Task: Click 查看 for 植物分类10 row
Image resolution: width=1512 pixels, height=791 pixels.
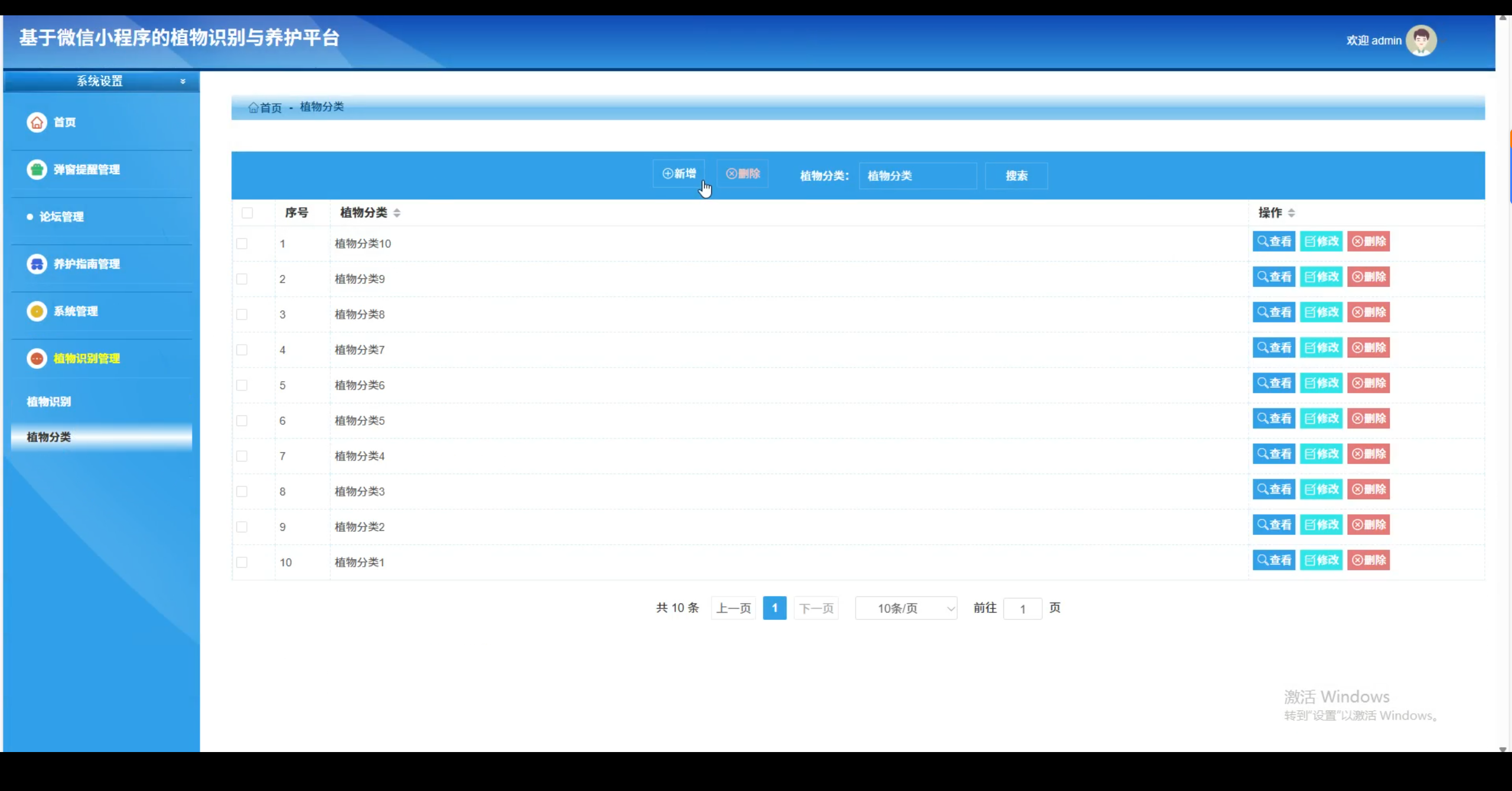Action: click(x=1273, y=241)
